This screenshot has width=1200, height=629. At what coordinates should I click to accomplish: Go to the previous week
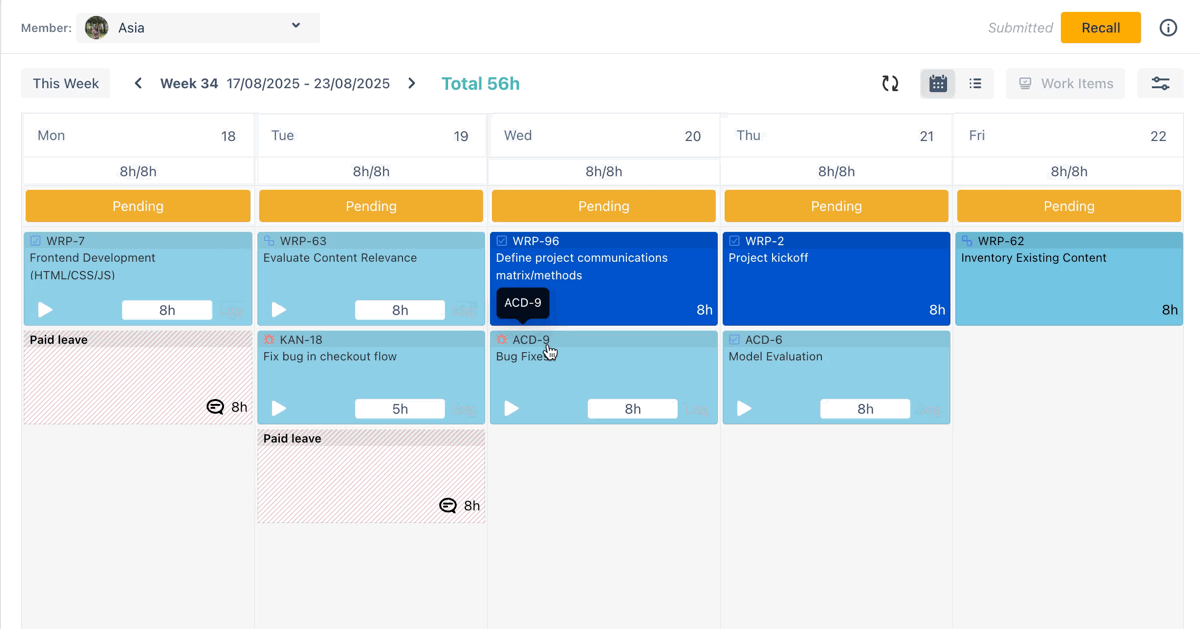click(138, 84)
